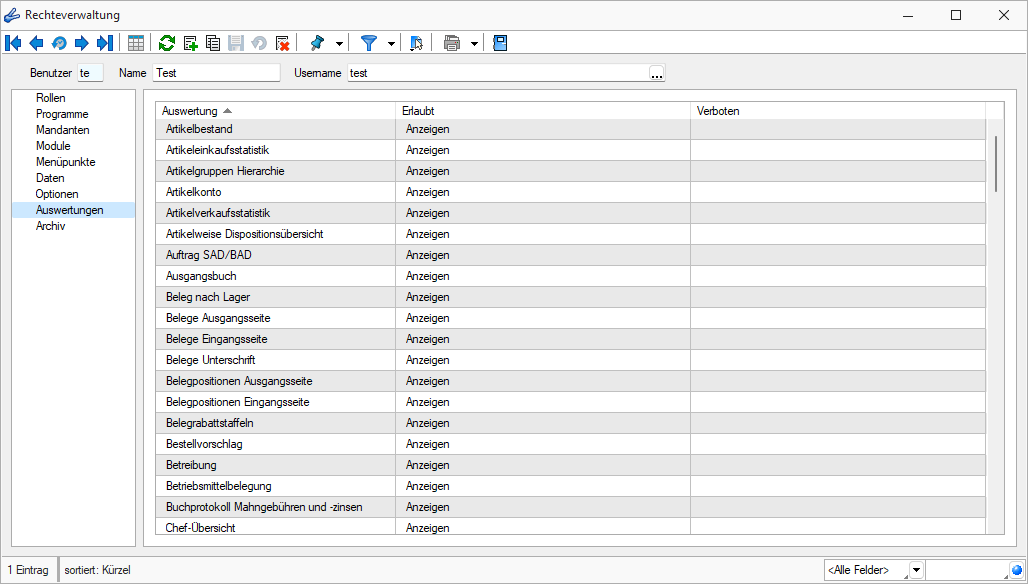
Task: Select the Belegpositionen Ausgangsseite row
Action: point(570,381)
